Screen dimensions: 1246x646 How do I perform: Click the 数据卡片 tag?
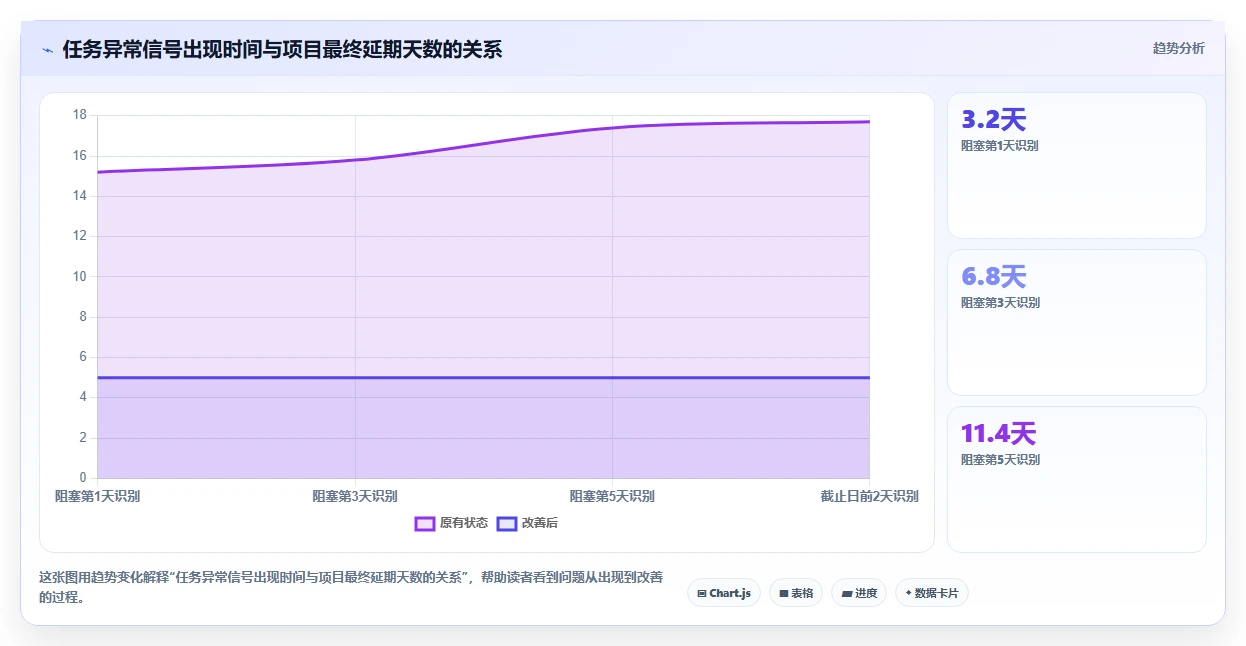pos(932,593)
